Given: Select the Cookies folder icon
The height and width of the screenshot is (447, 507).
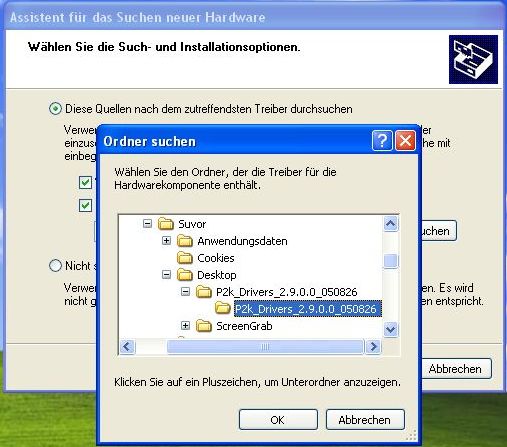Looking at the screenshot, I should click(185, 258).
